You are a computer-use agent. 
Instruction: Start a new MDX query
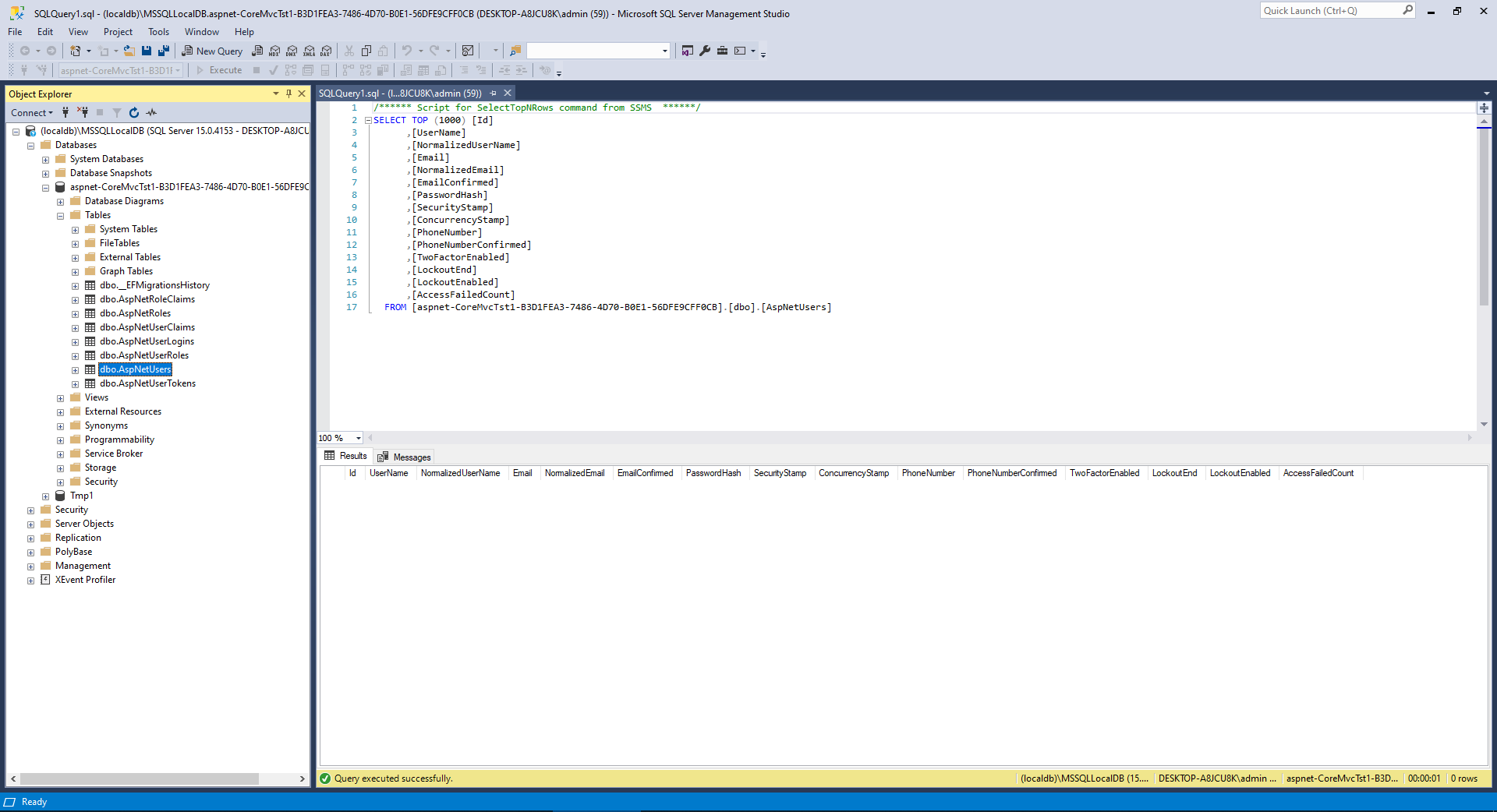pos(274,51)
